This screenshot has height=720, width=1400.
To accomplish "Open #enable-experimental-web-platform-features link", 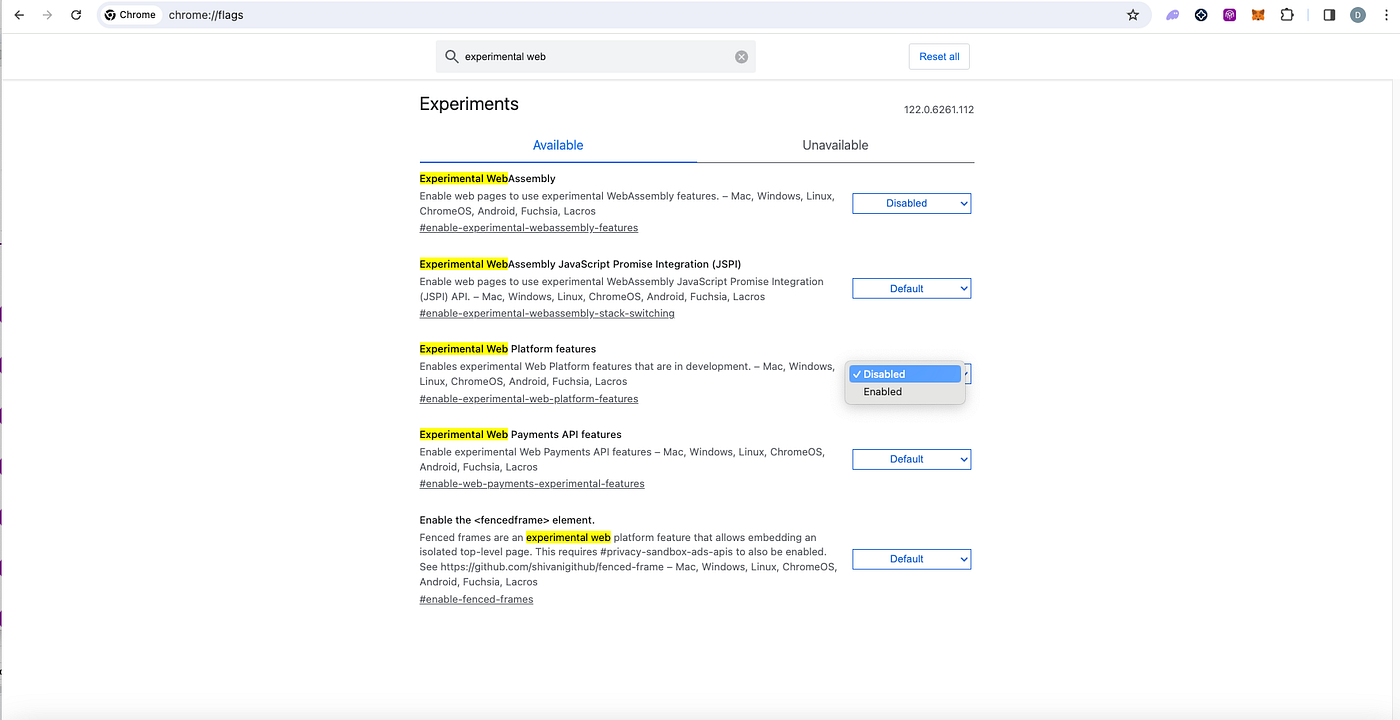I will pyautogui.click(x=529, y=399).
